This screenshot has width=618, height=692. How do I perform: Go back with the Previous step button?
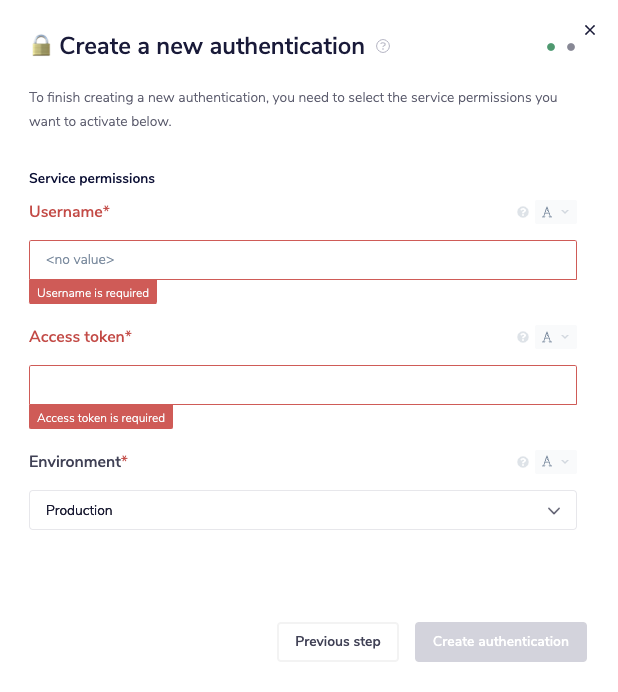[338, 642]
